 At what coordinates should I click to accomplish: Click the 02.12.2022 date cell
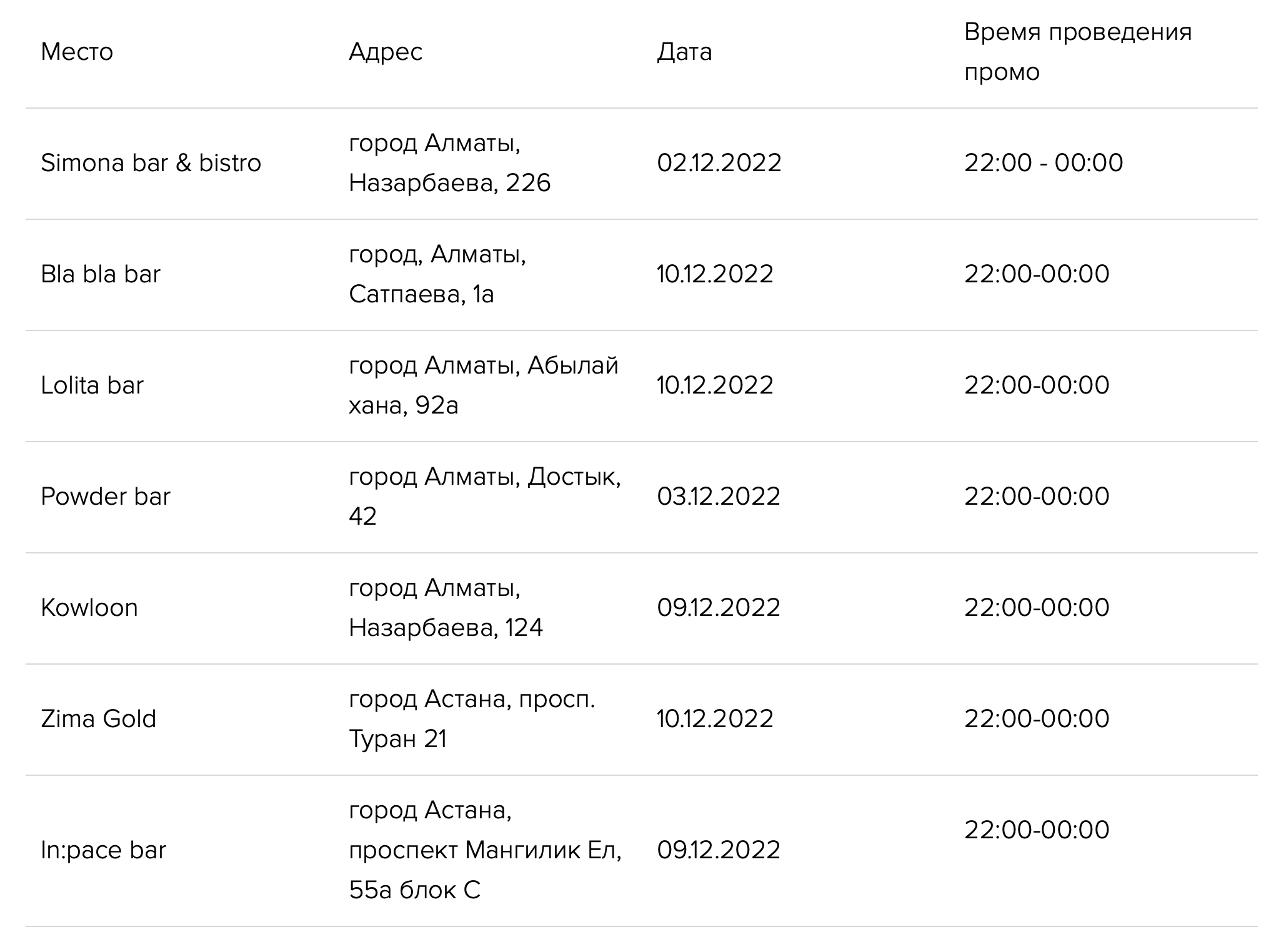pyautogui.click(x=719, y=163)
